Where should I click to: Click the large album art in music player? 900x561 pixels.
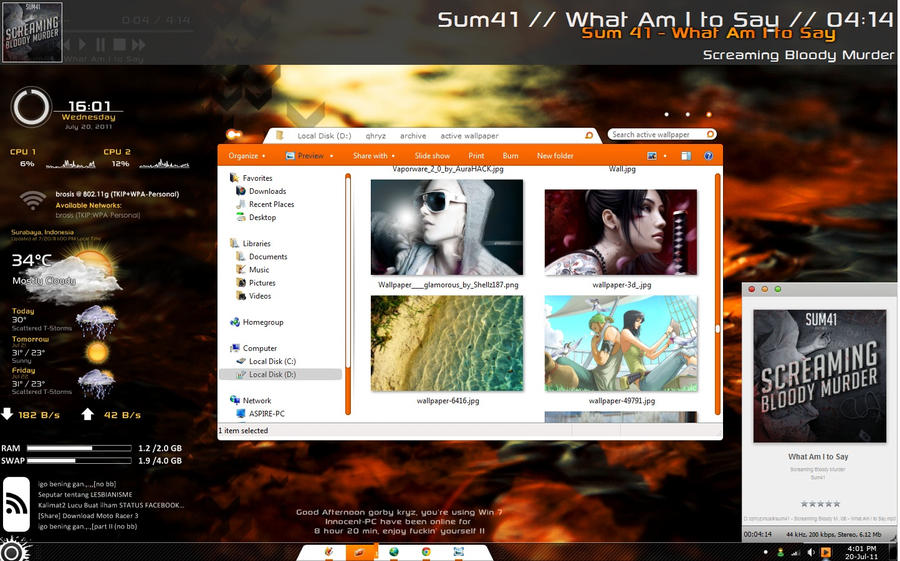[x=820, y=376]
